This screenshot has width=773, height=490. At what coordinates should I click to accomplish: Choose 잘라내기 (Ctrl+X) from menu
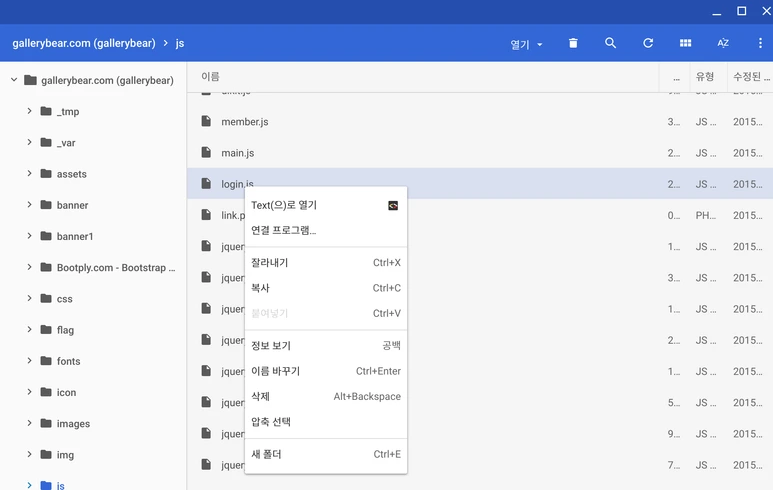tap(326, 263)
